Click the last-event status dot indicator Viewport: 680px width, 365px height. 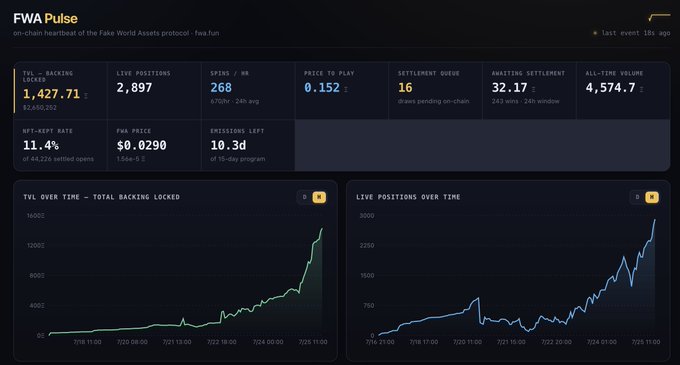click(x=595, y=33)
